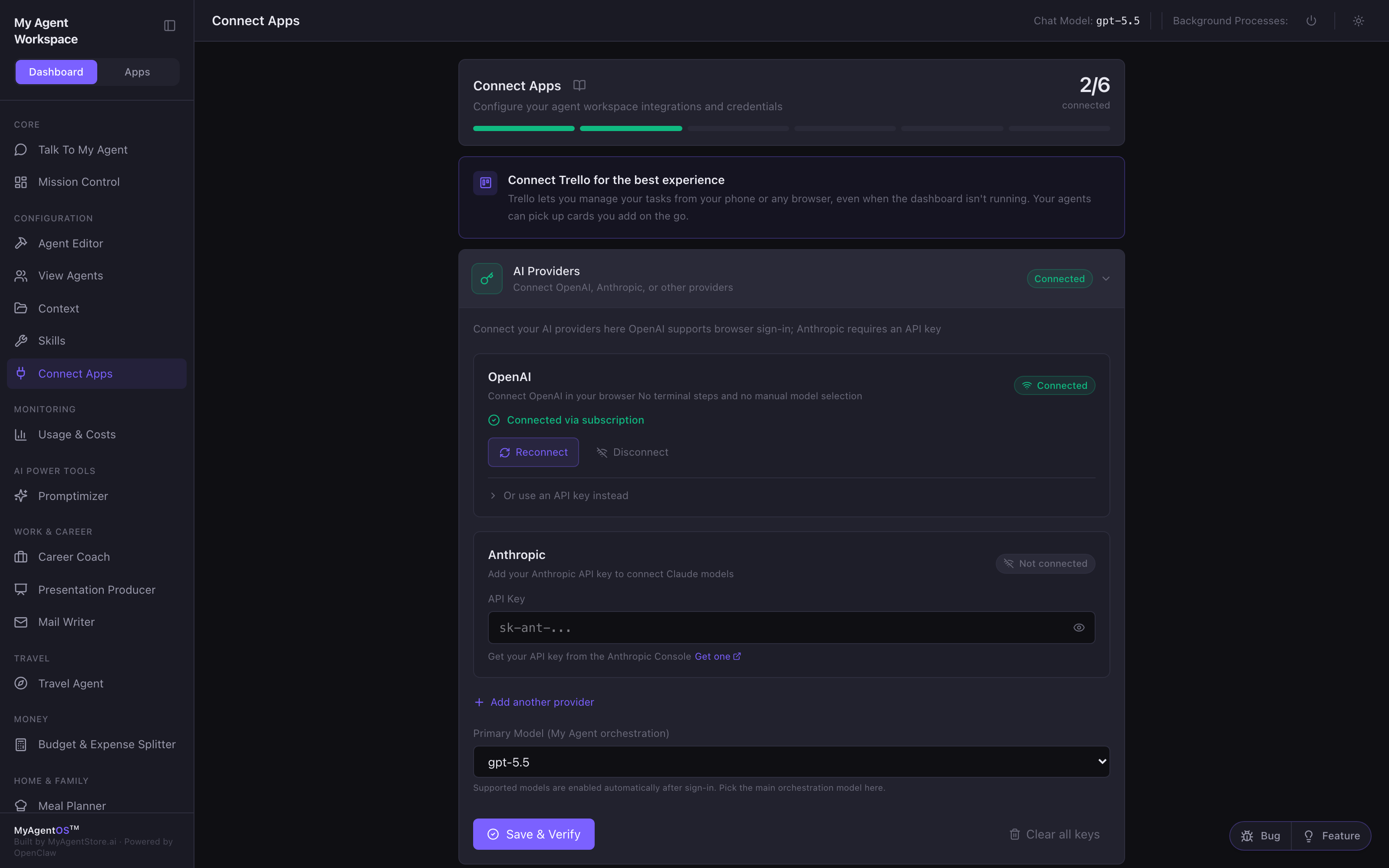This screenshot has width=1389, height=868.
Task: Switch to the Dashboard tab
Action: coord(56,72)
